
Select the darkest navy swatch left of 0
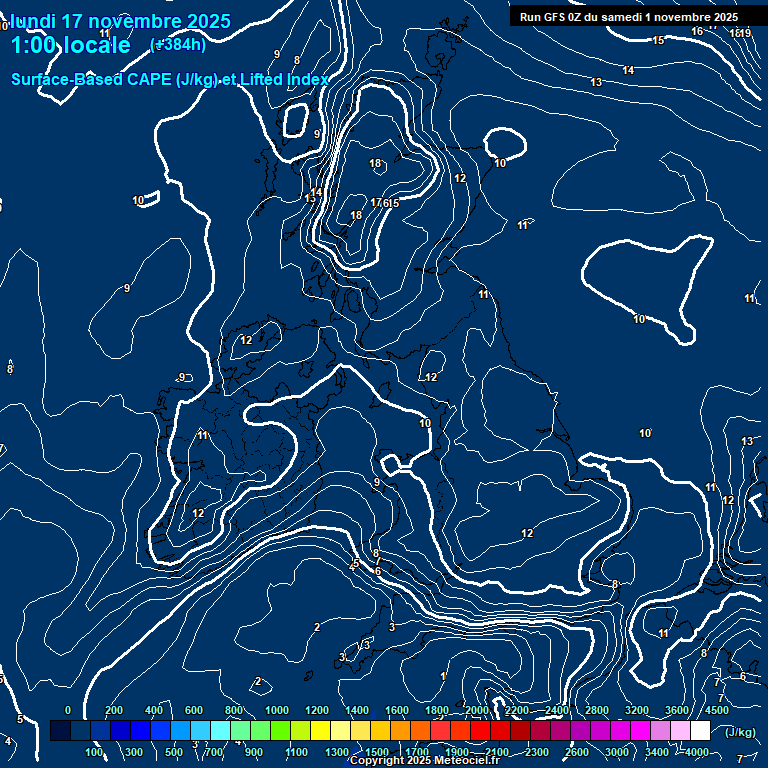[x=60, y=730]
